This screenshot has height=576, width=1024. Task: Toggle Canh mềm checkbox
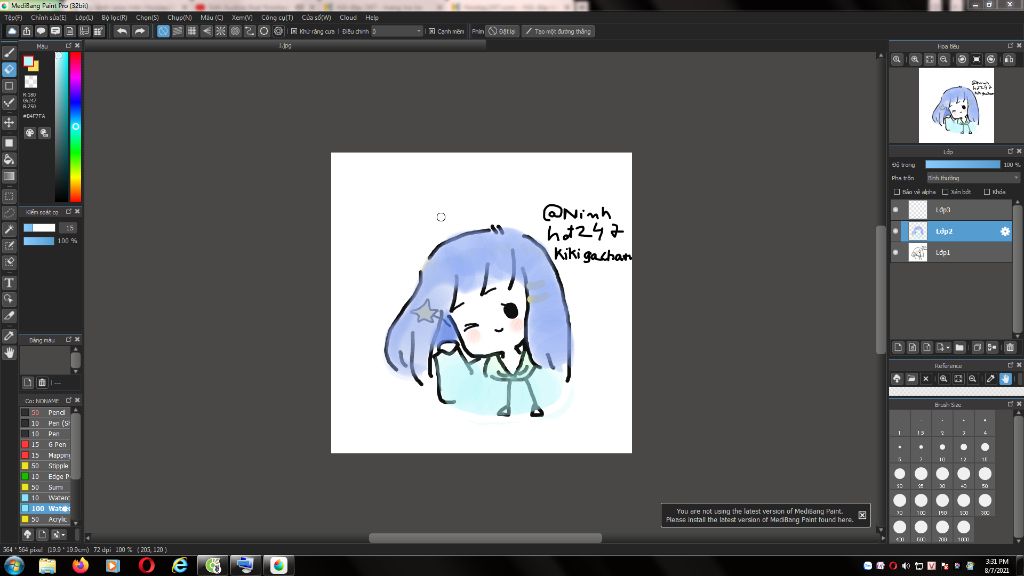click(432, 31)
